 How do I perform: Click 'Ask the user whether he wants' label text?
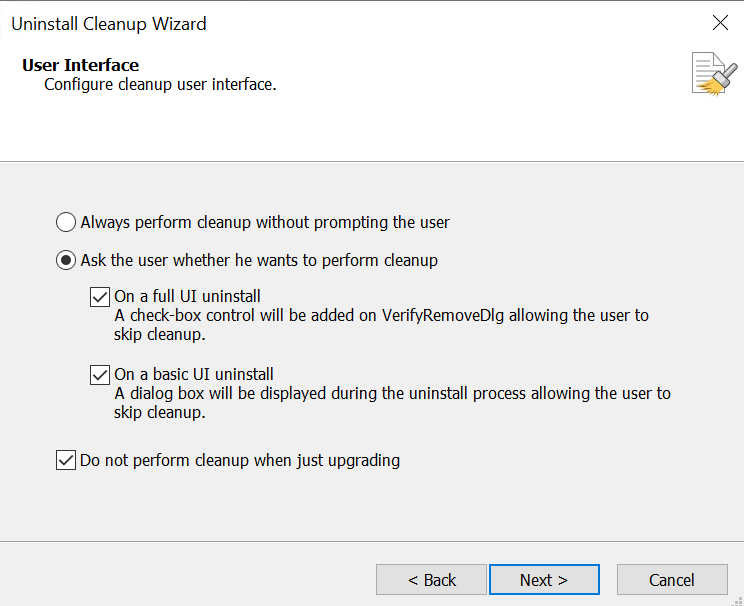259,261
